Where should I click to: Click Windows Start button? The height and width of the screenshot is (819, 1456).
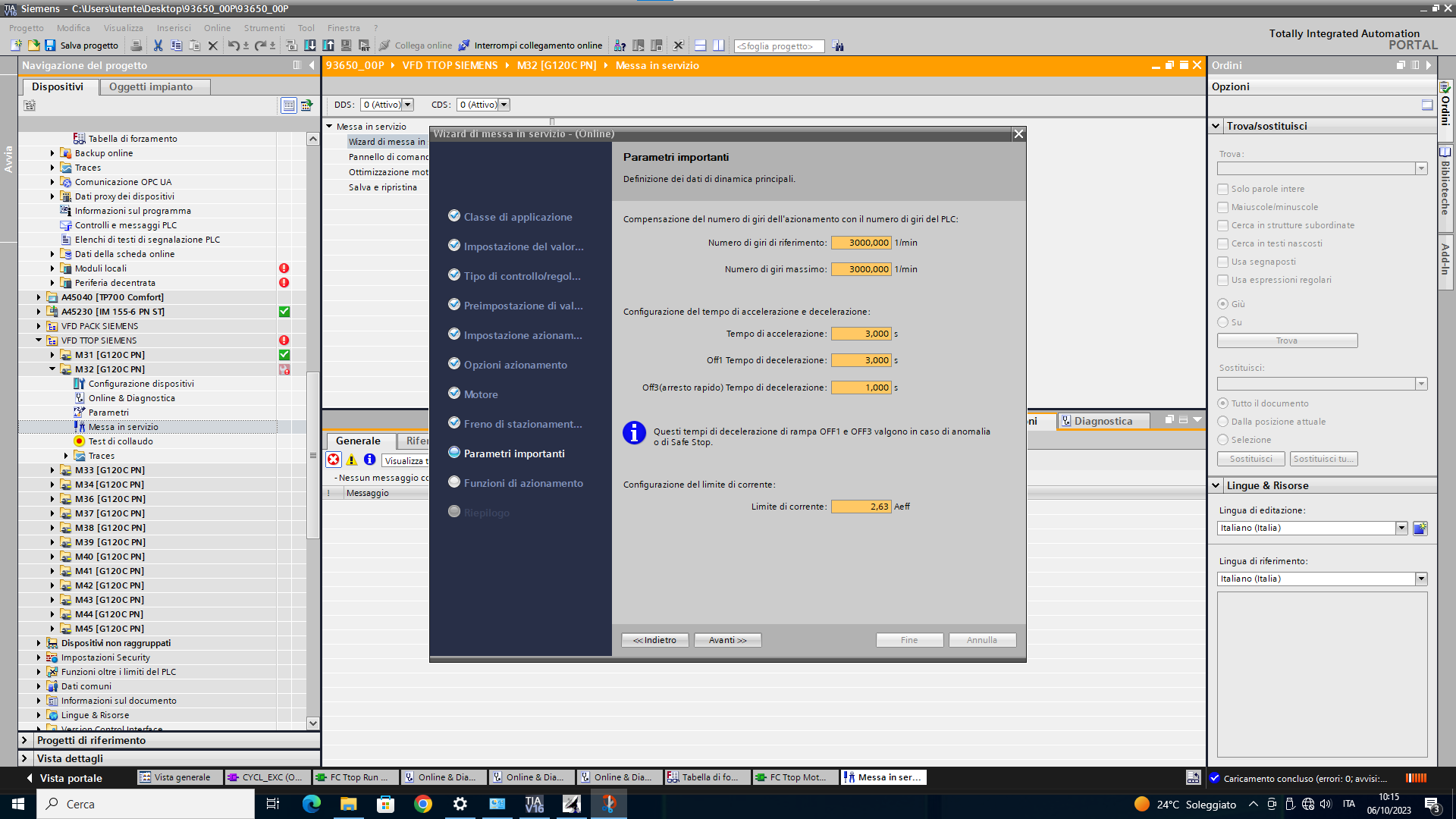coord(18,804)
